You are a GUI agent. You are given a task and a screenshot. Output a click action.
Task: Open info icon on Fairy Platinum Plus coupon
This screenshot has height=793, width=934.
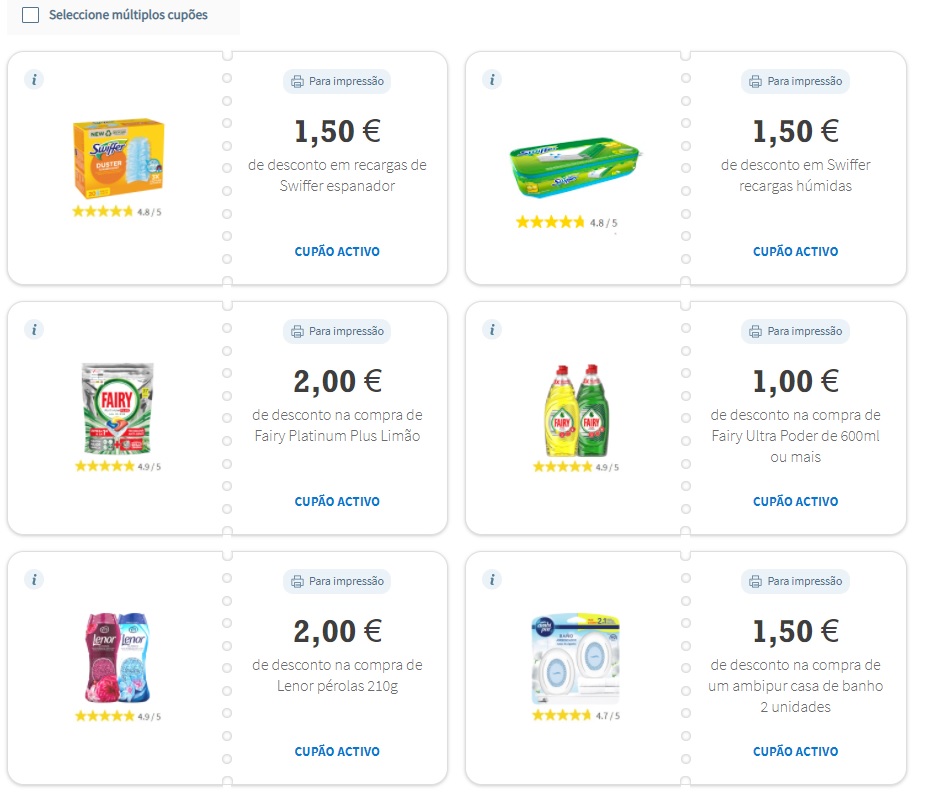pos(34,329)
